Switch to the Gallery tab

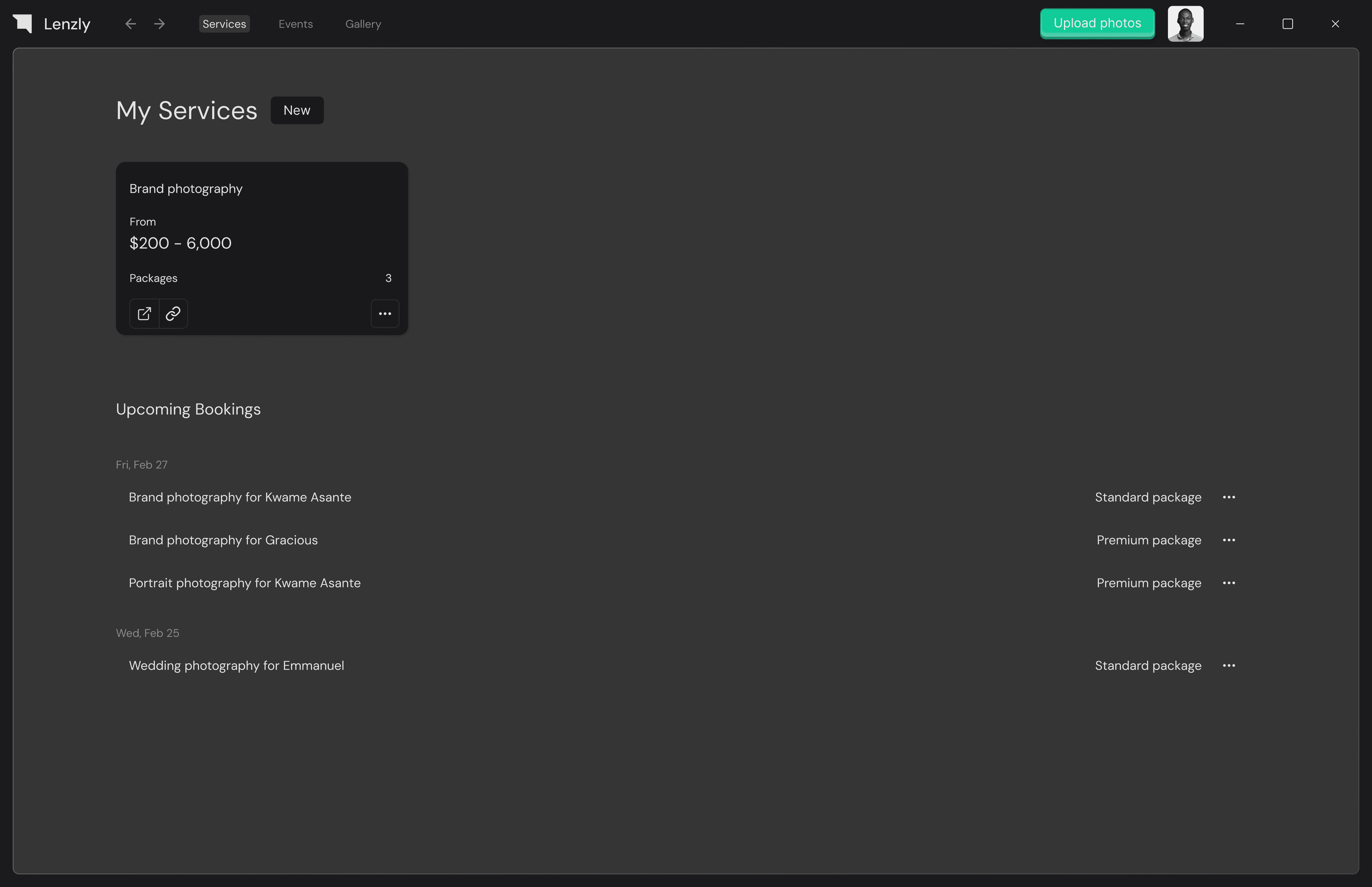[363, 24]
